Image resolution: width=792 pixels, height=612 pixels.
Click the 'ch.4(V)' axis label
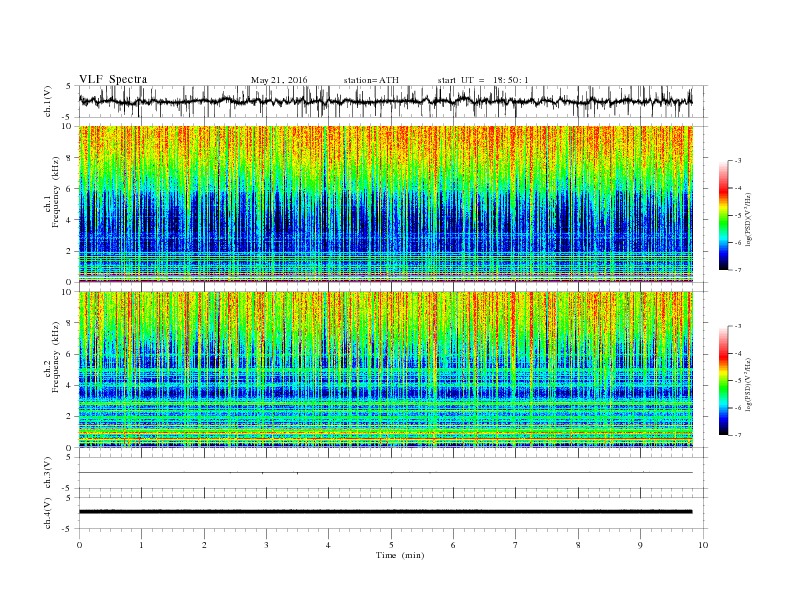(48, 514)
